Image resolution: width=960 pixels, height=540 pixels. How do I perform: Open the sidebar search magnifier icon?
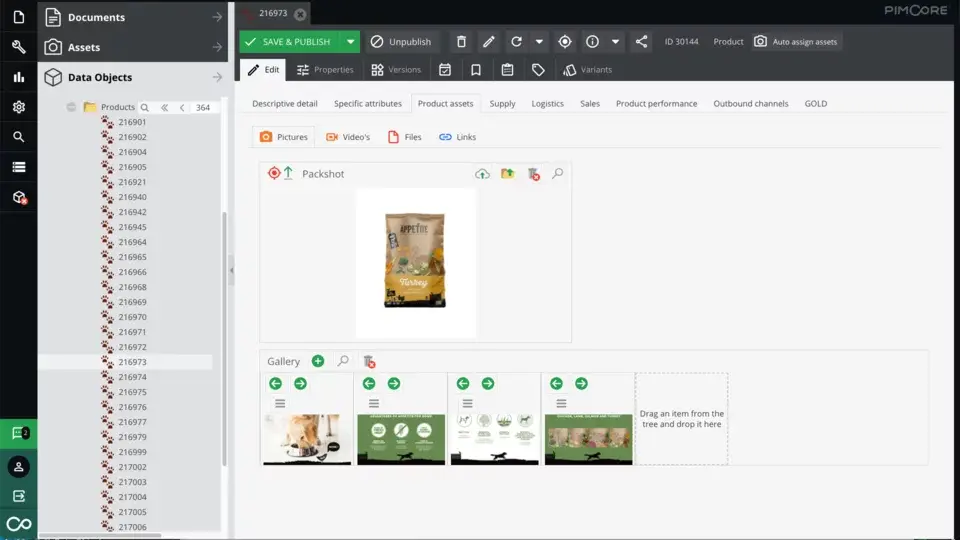pos(18,137)
